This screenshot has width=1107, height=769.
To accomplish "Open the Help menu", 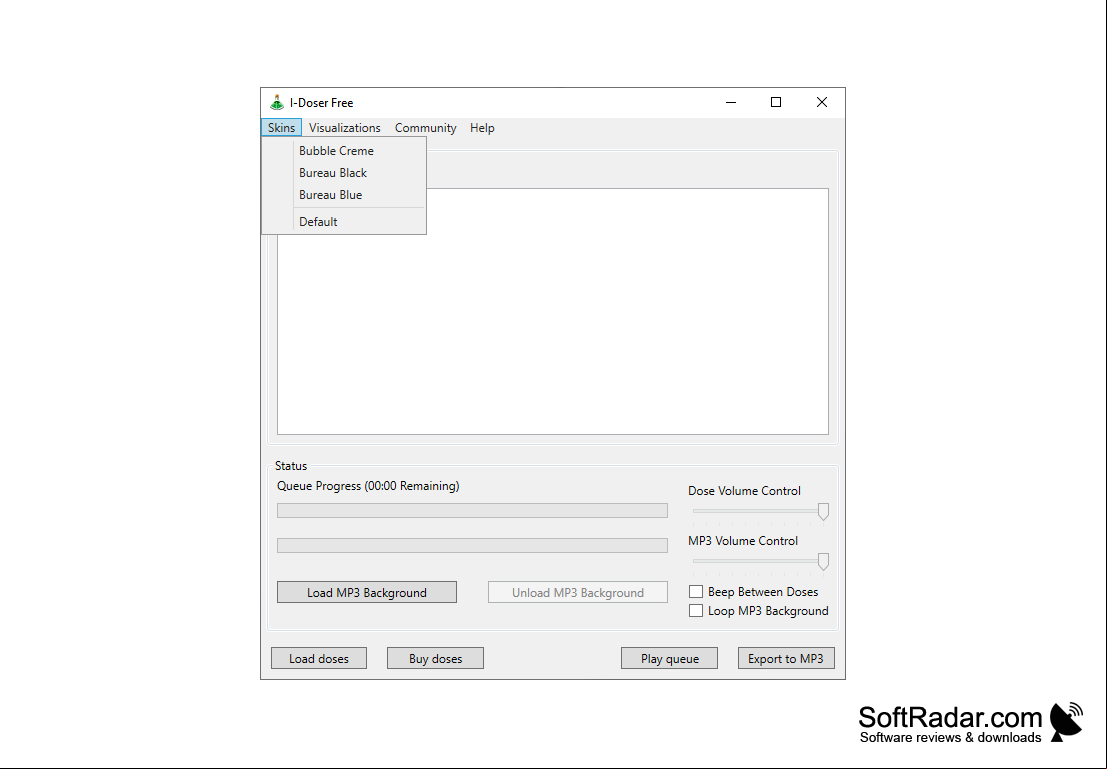I will point(482,128).
